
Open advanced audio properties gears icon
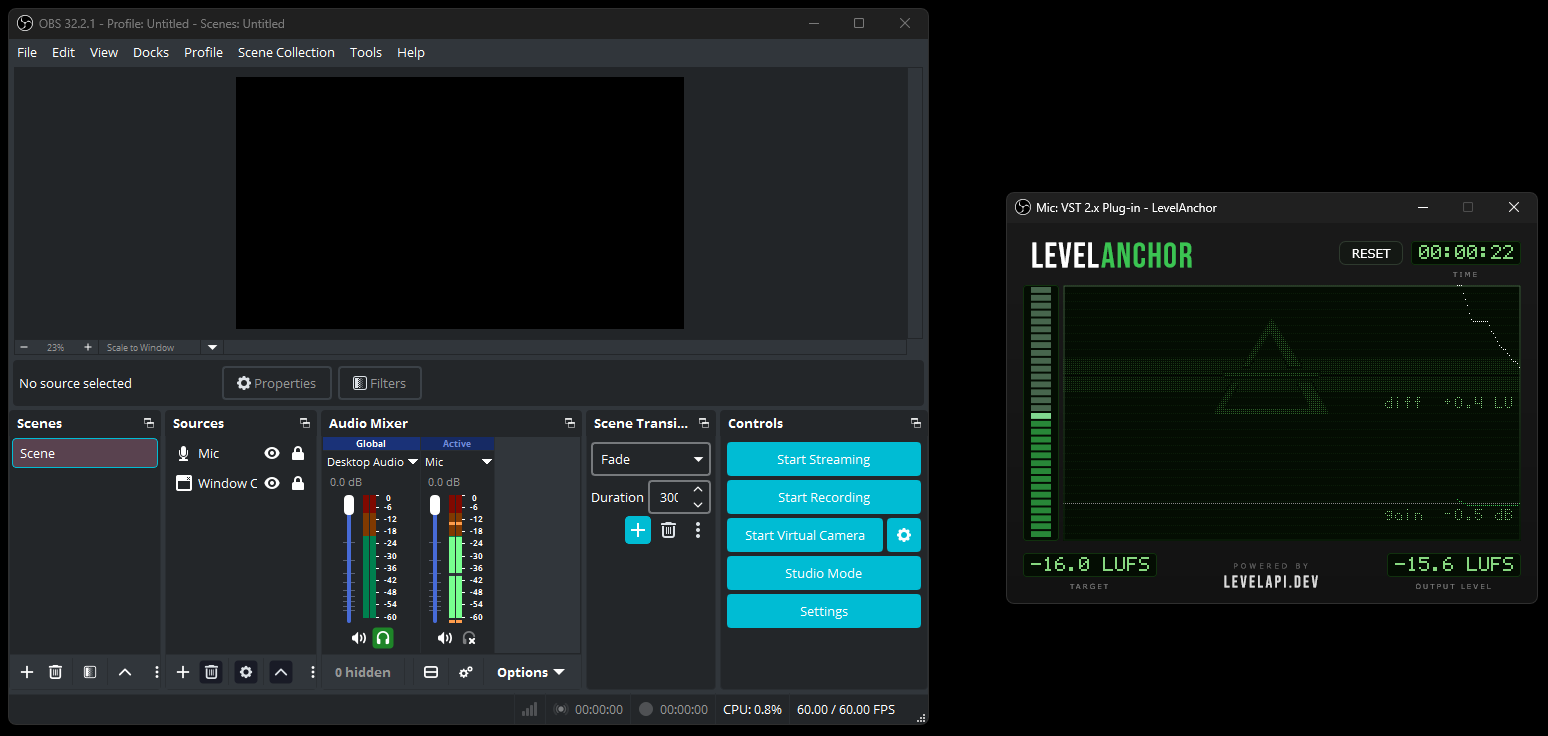point(466,672)
